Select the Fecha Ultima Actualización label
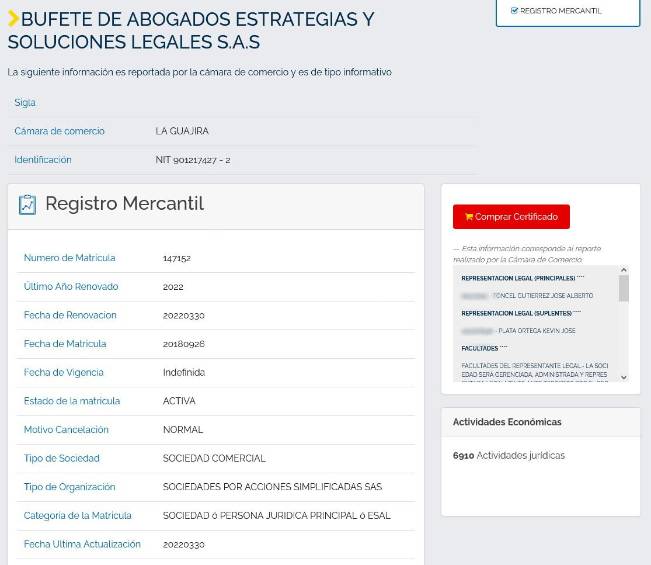This screenshot has height=565, width=651. [82, 544]
